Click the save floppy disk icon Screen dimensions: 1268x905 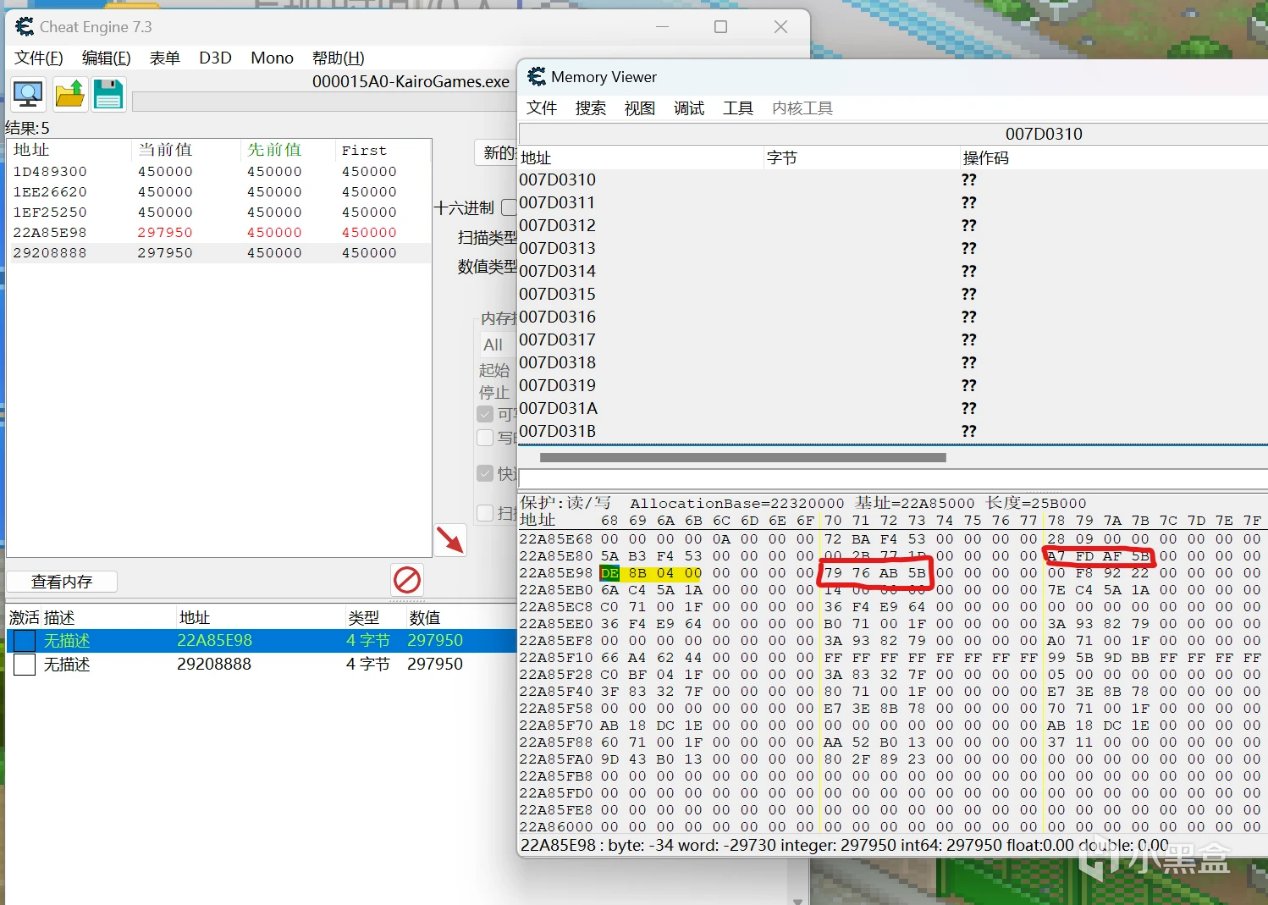click(108, 94)
